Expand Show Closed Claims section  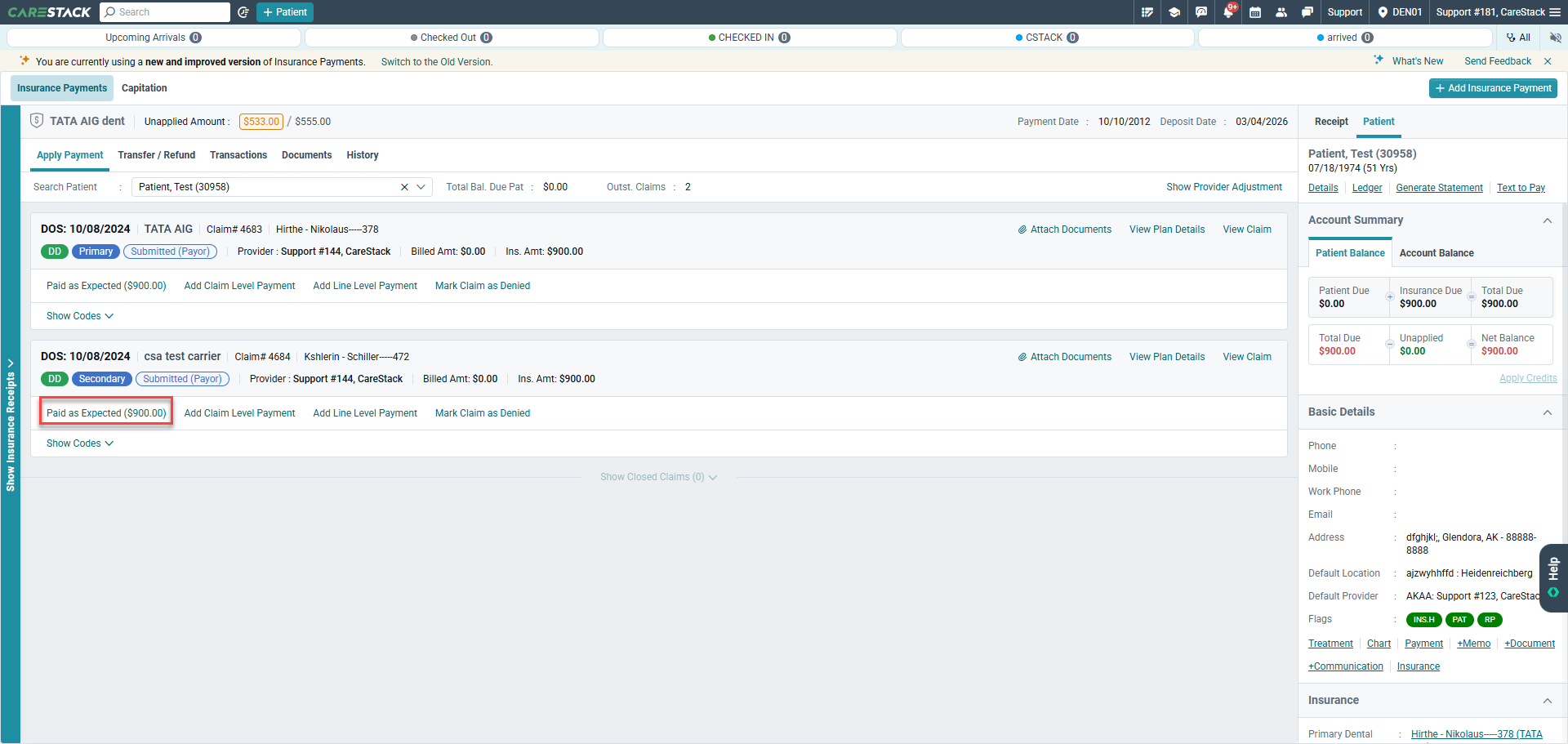(x=659, y=477)
